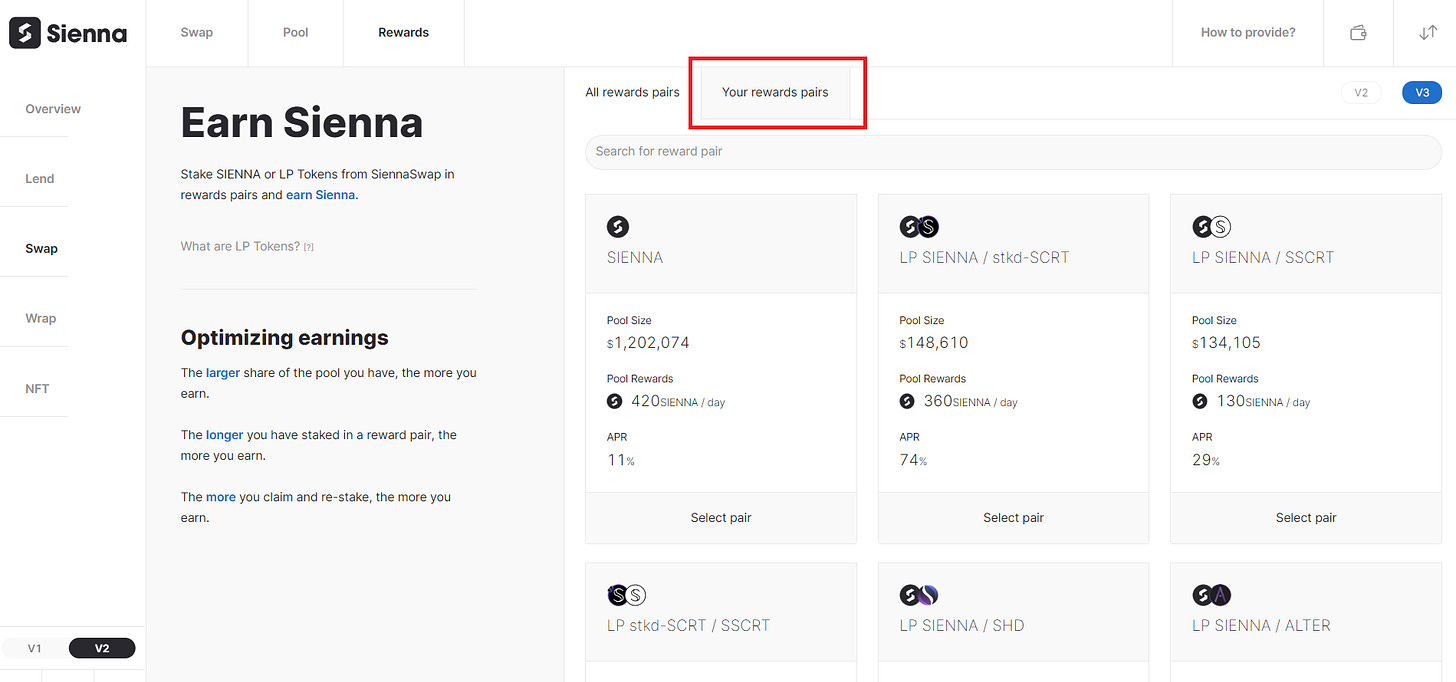Click the LP SIENNA / SSCRT title
The width and height of the screenshot is (1456, 682).
tap(1263, 257)
